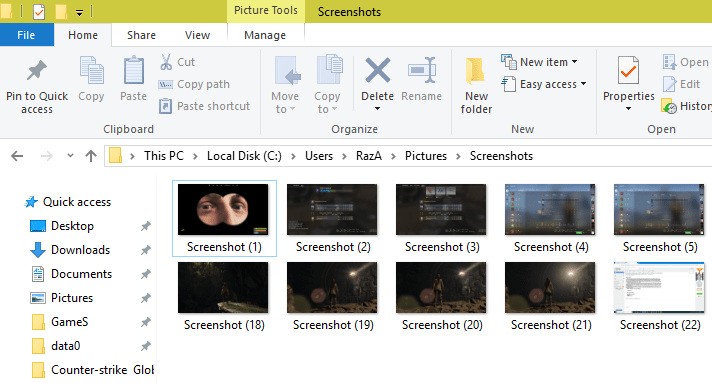712x383 pixels.
Task: Unpin Pictures using its pin icon
Action: point(145,298)
